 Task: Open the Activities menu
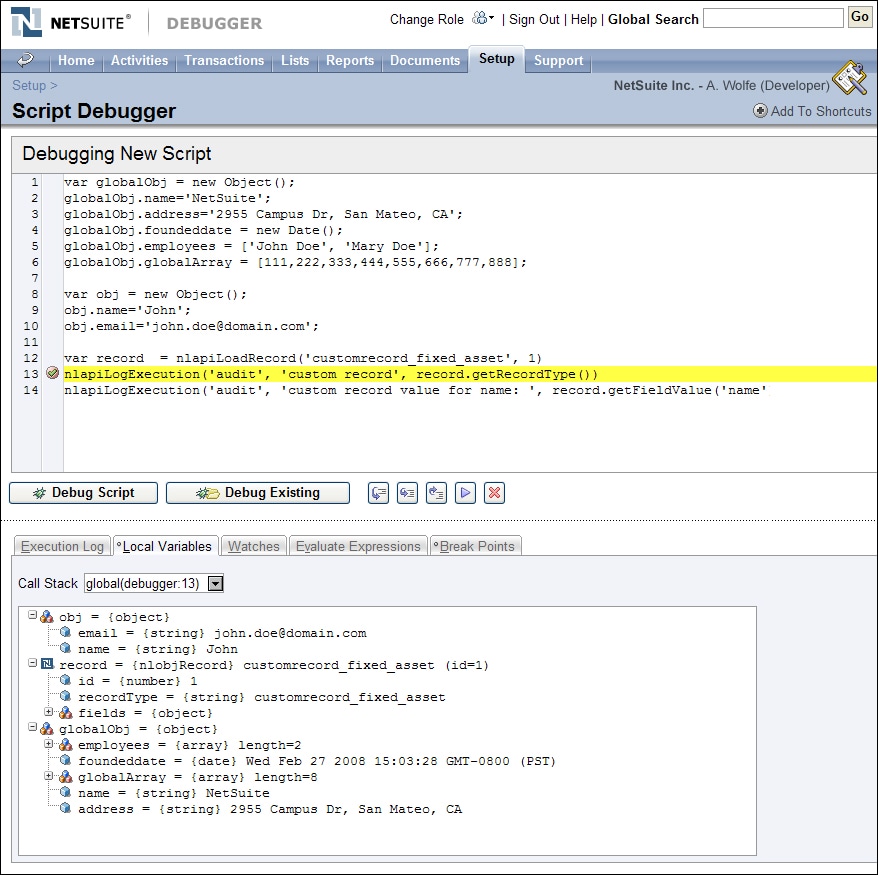click(x=139, y=60)
